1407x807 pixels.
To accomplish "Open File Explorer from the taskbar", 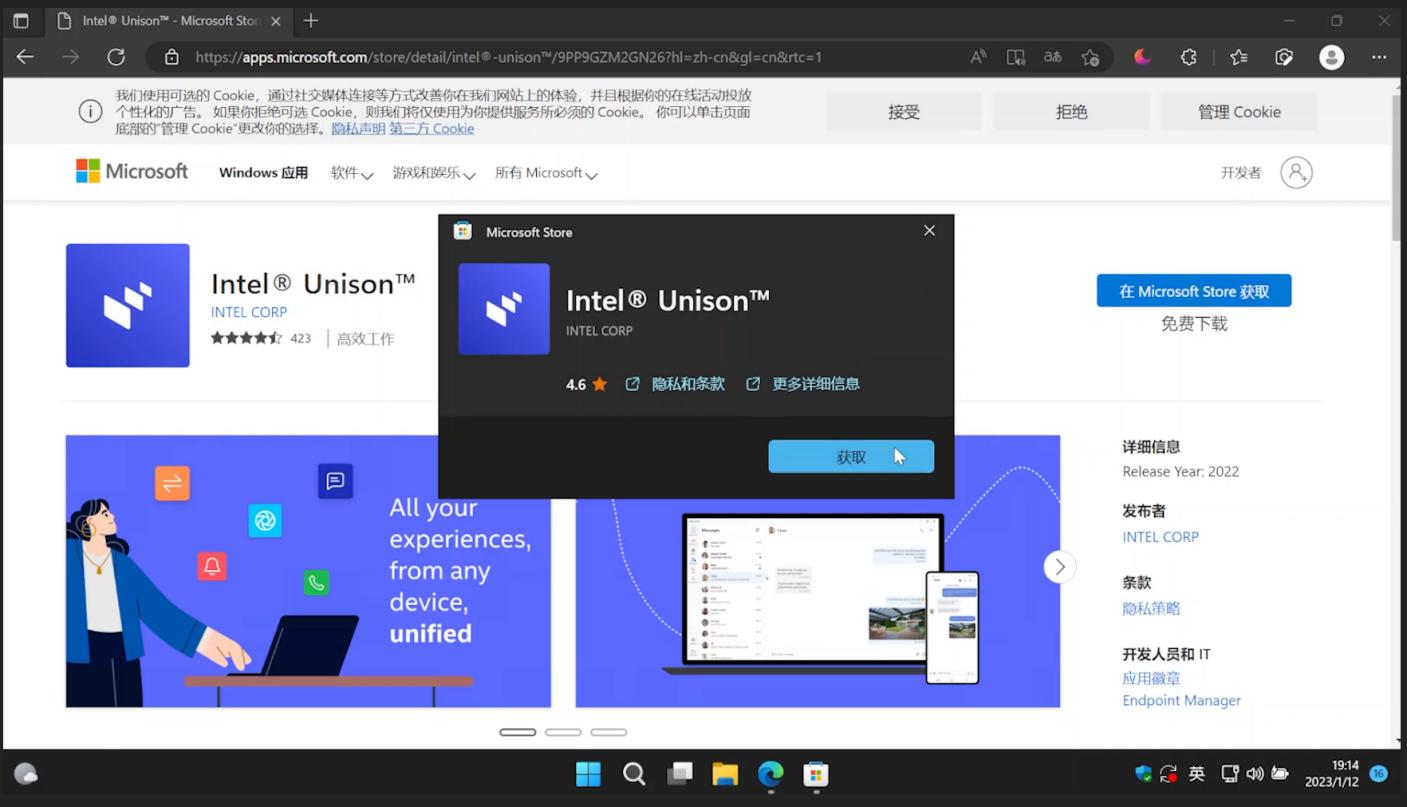I will click(725, 774).
